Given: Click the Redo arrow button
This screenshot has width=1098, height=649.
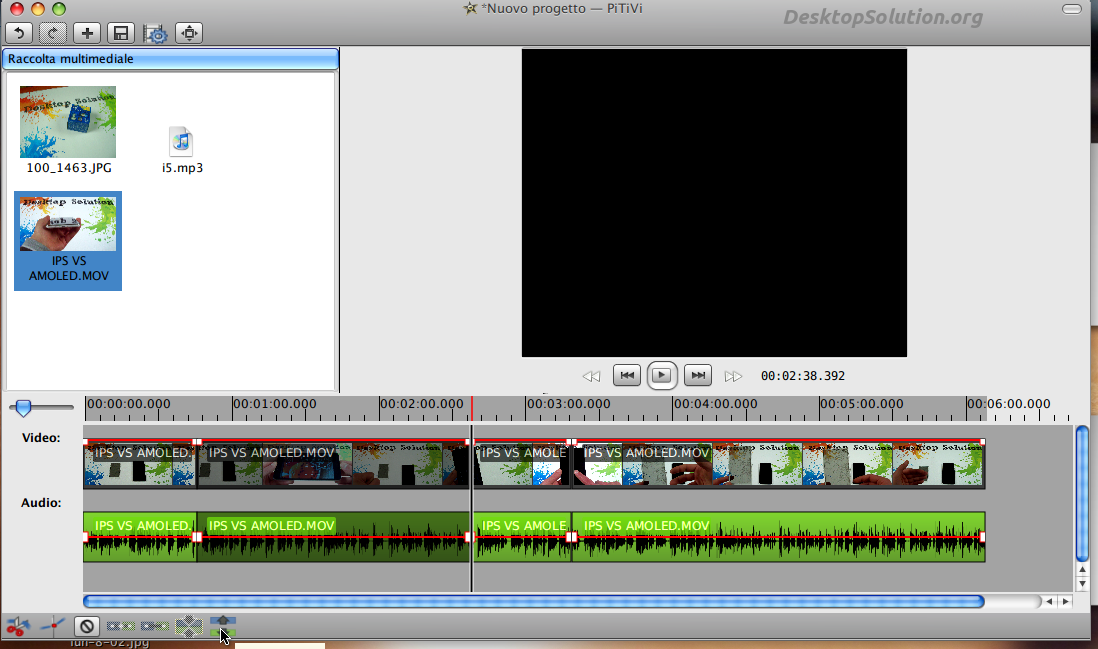Looking at the screenshot, I should (53, 33).
